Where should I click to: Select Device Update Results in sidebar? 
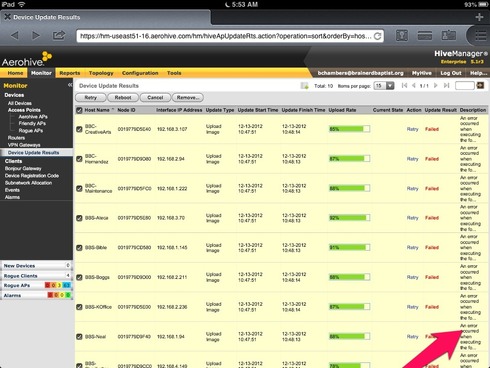pos(36,153)
